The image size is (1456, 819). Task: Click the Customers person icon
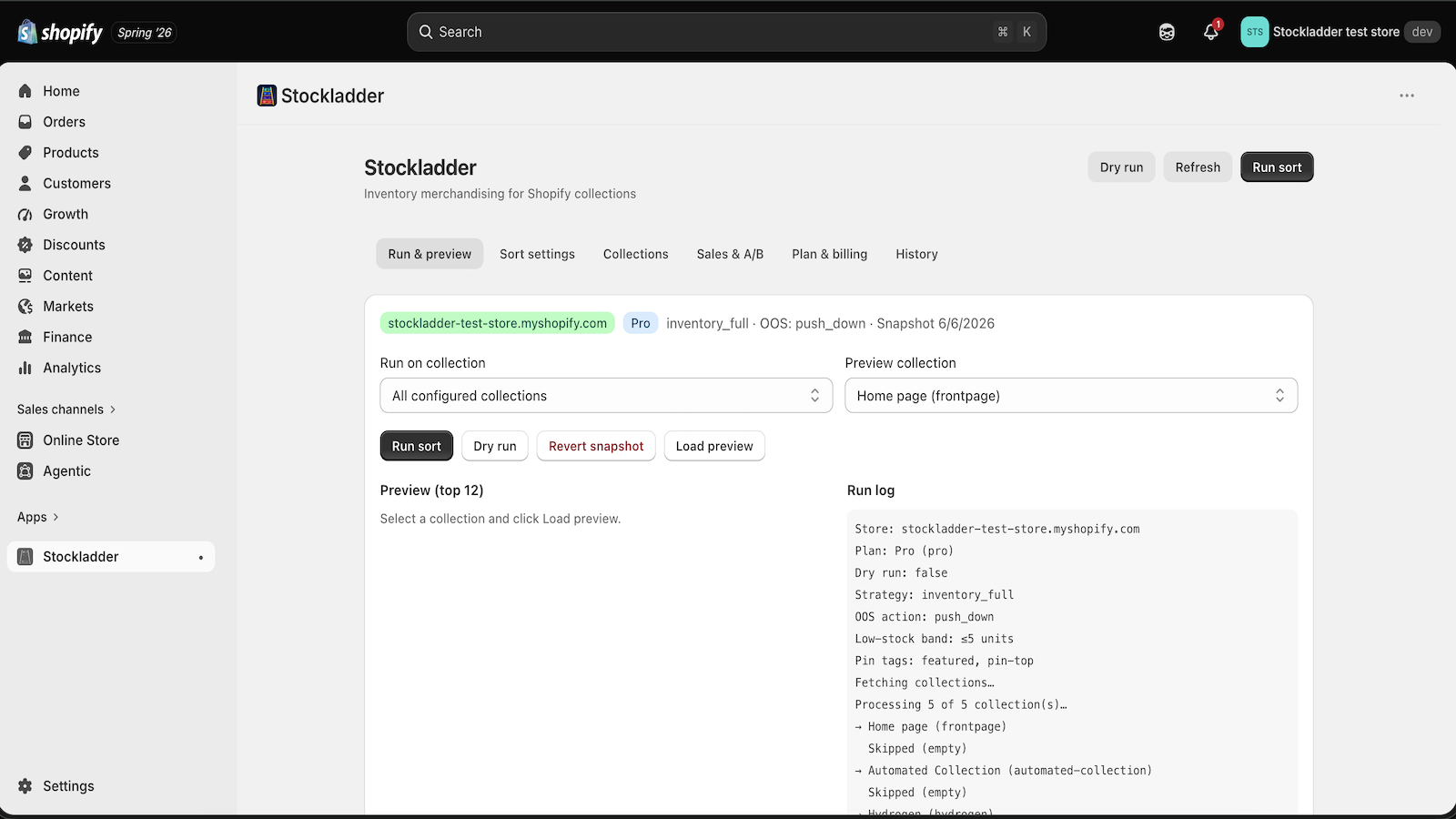25,183
